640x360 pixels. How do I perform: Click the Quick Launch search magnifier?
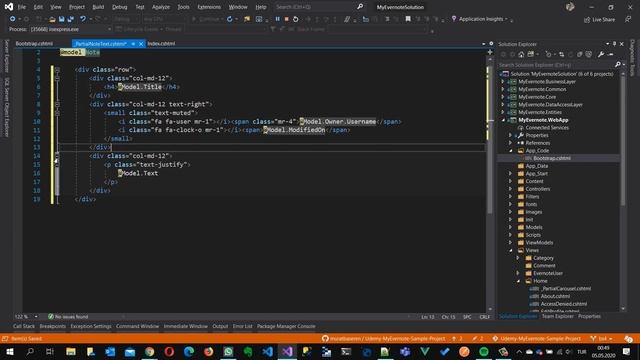click(360, 7)
